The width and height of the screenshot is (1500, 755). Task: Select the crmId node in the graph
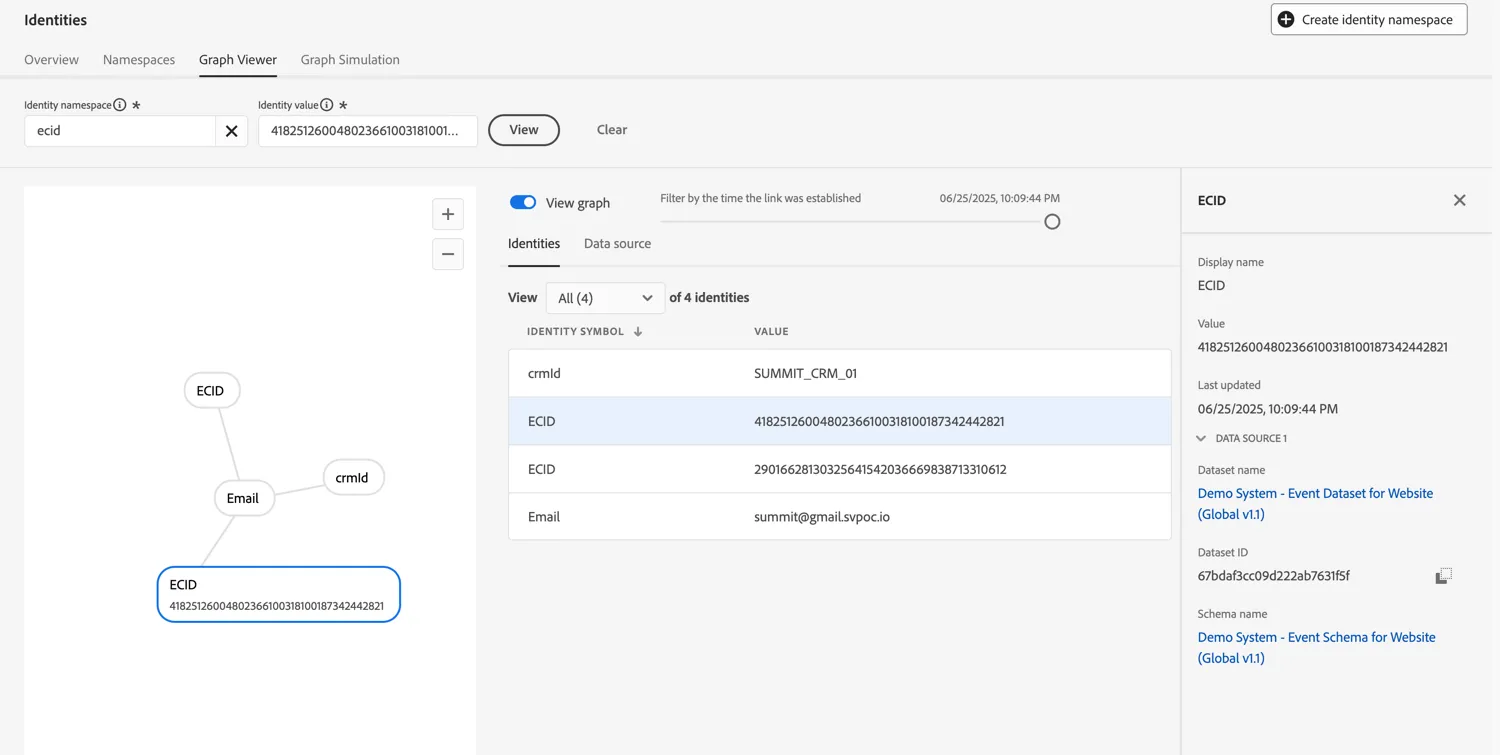353,478
